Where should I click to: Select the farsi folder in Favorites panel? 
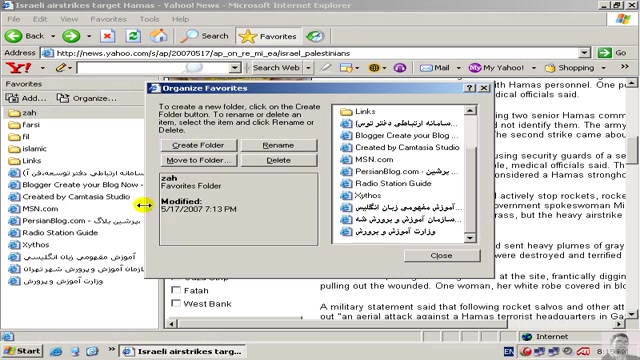24,124
